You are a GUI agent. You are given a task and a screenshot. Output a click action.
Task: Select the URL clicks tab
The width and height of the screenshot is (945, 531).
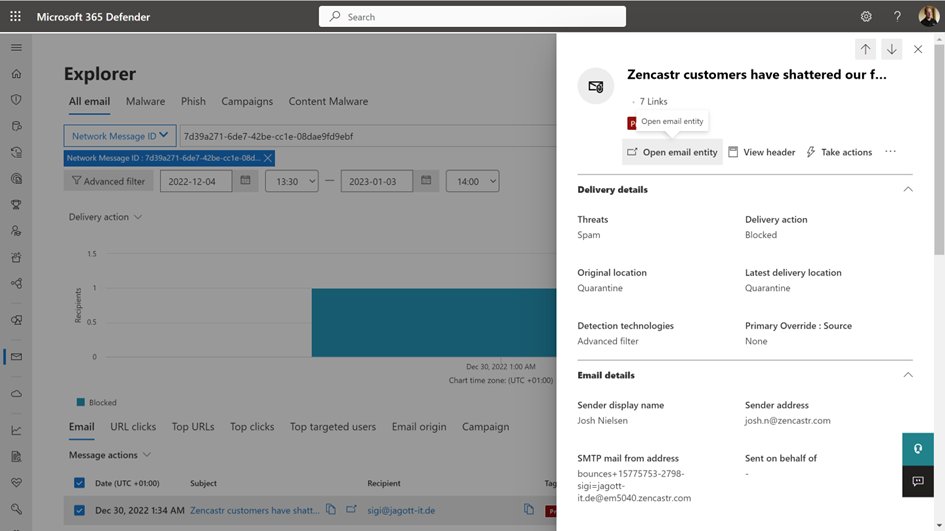[x=133, y=426]
